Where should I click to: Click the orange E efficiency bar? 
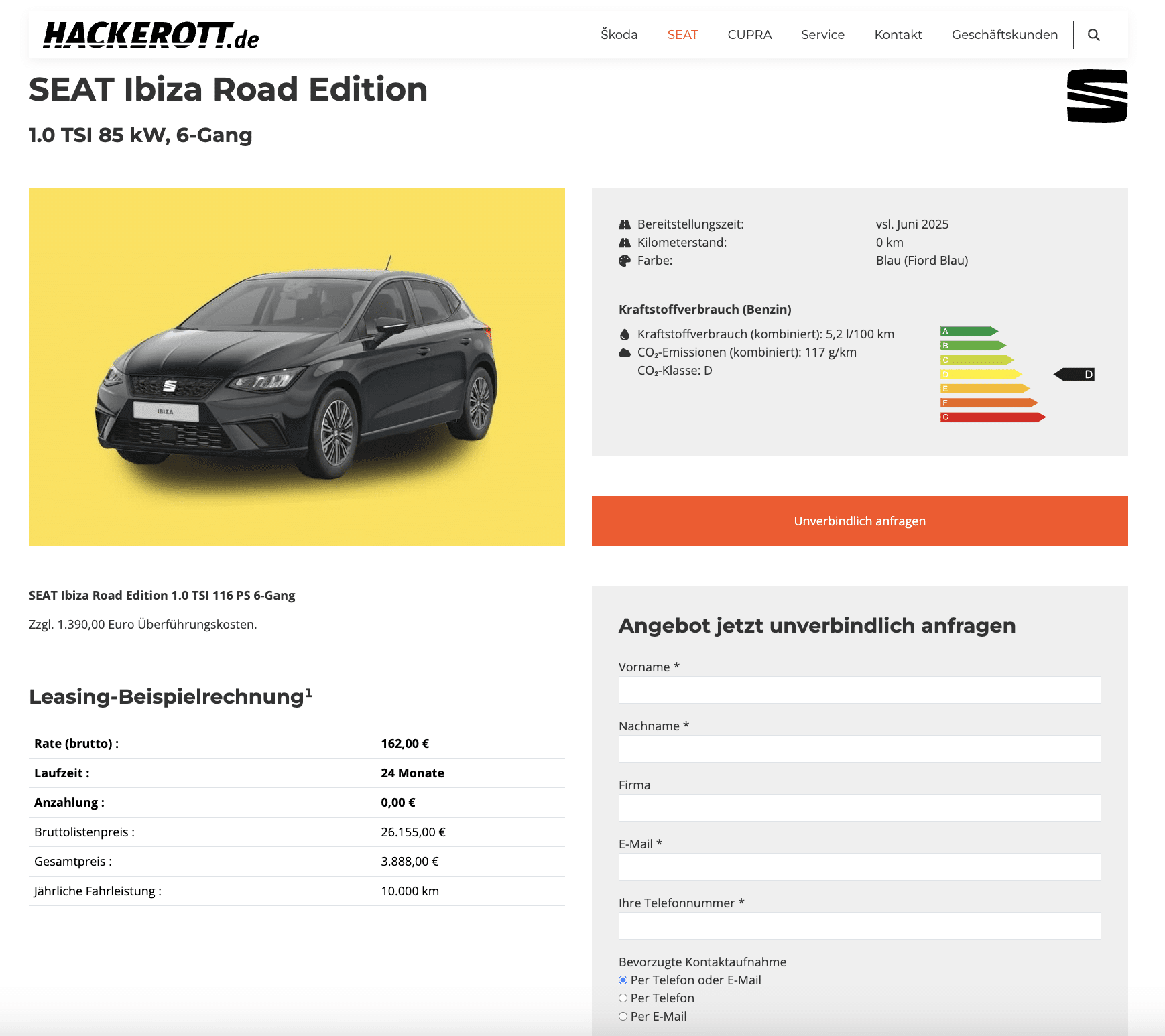(985, 389)
